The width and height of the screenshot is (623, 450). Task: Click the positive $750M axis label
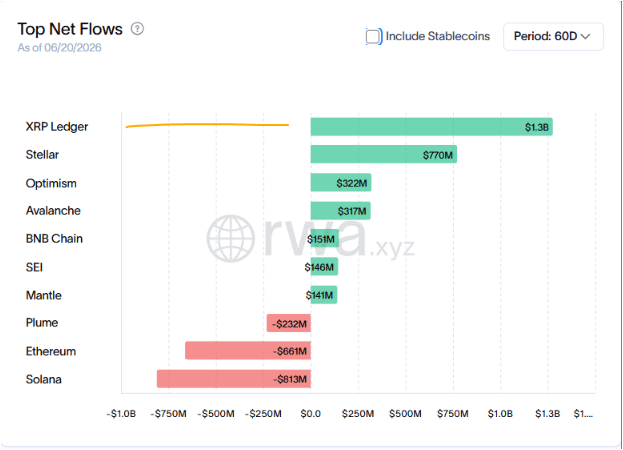point(453,414)
